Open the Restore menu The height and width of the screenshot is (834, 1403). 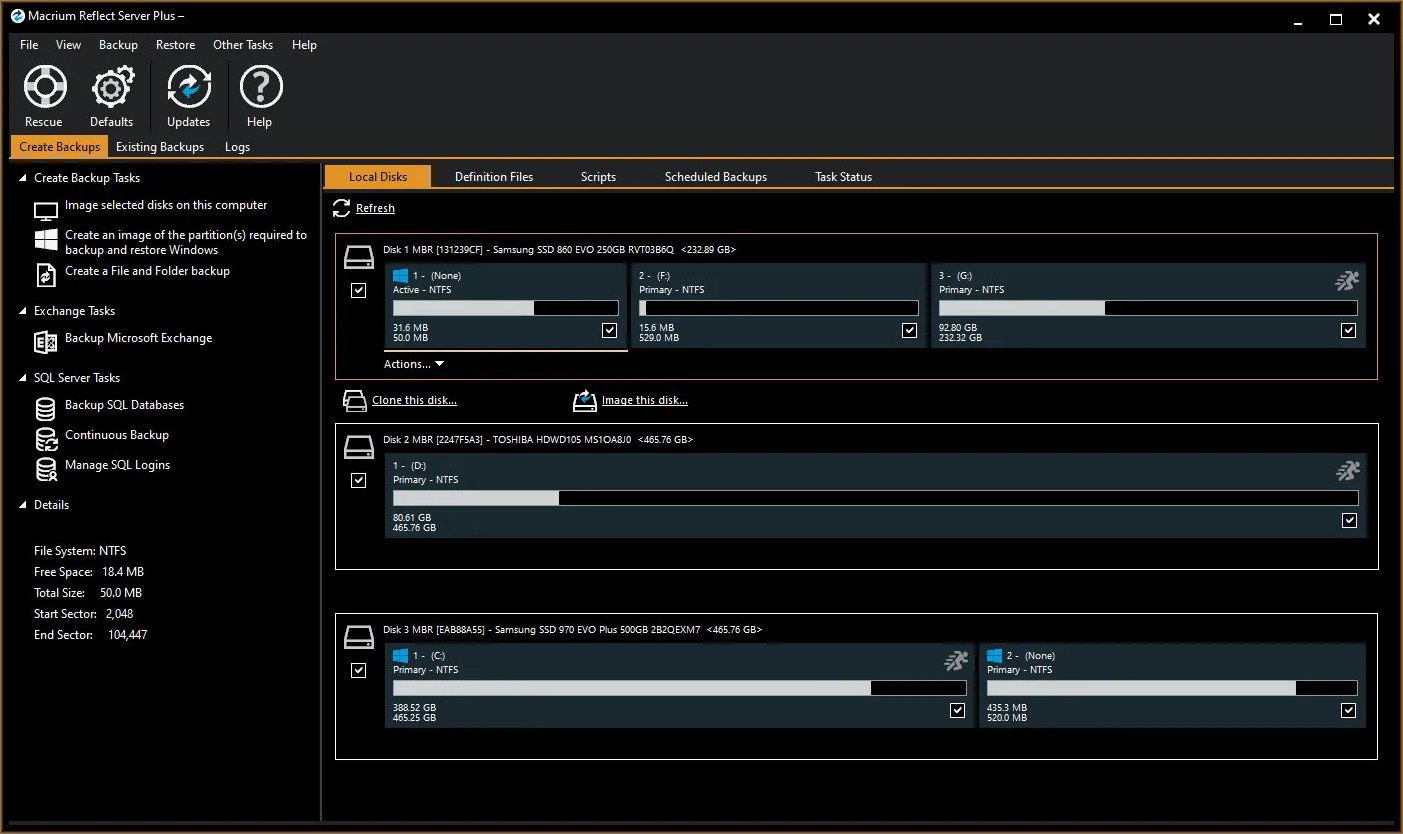coord(175,44)
